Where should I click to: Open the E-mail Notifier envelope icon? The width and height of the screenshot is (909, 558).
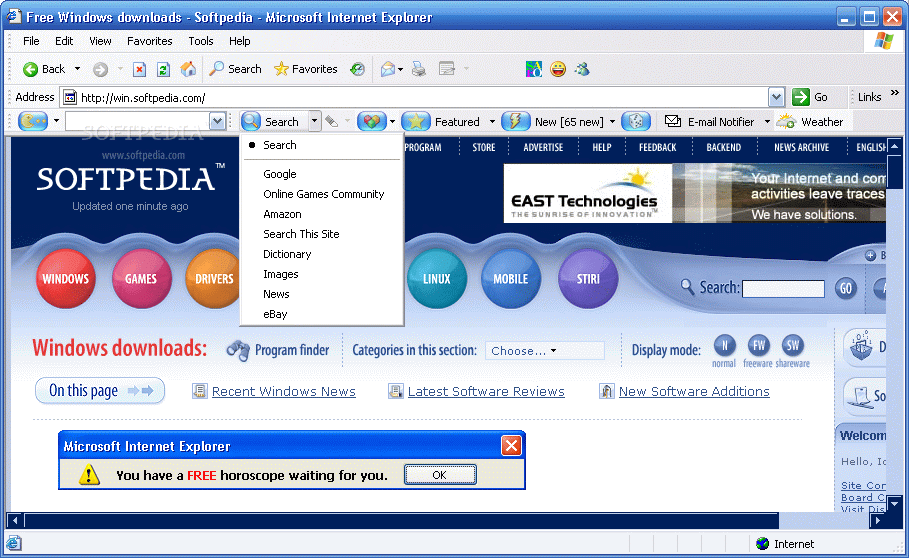click(672, 121)
